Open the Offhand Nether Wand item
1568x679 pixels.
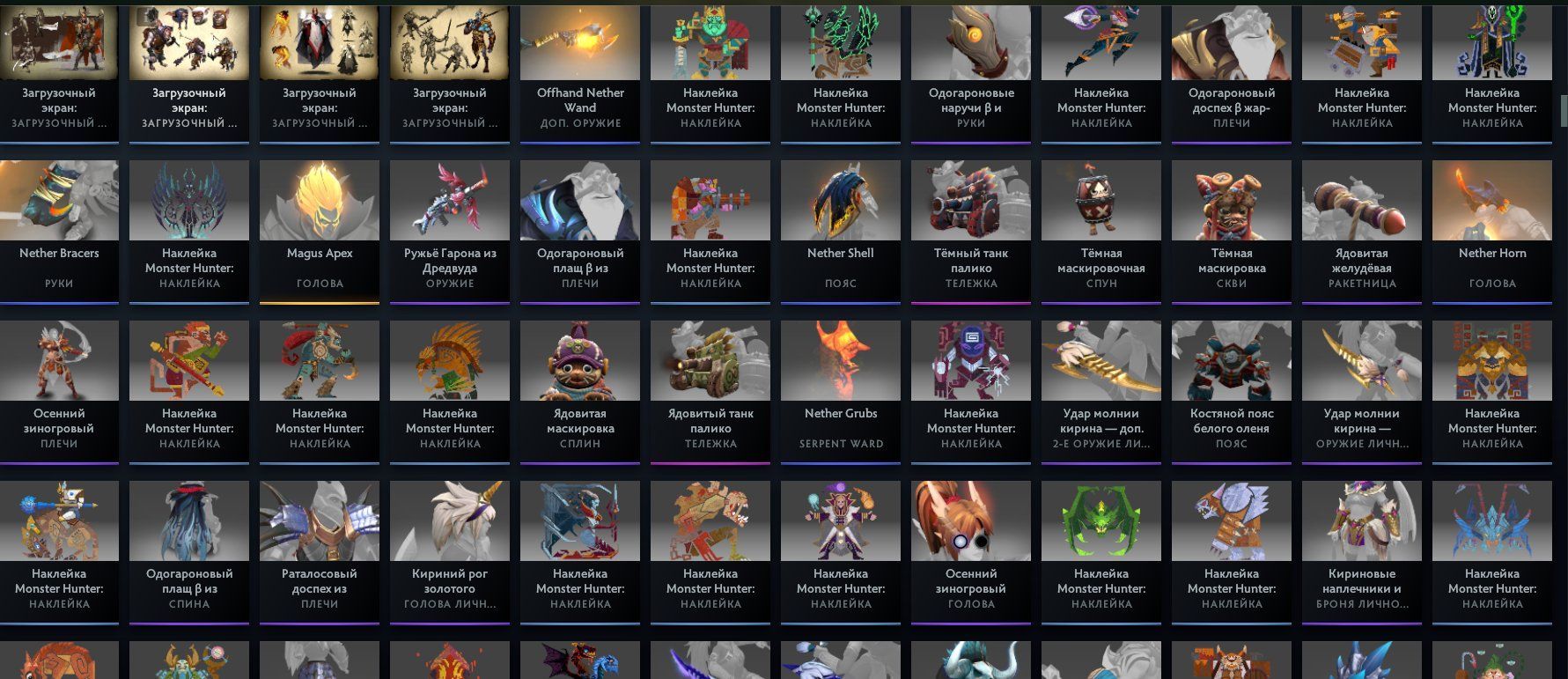[x=580, y=71]
